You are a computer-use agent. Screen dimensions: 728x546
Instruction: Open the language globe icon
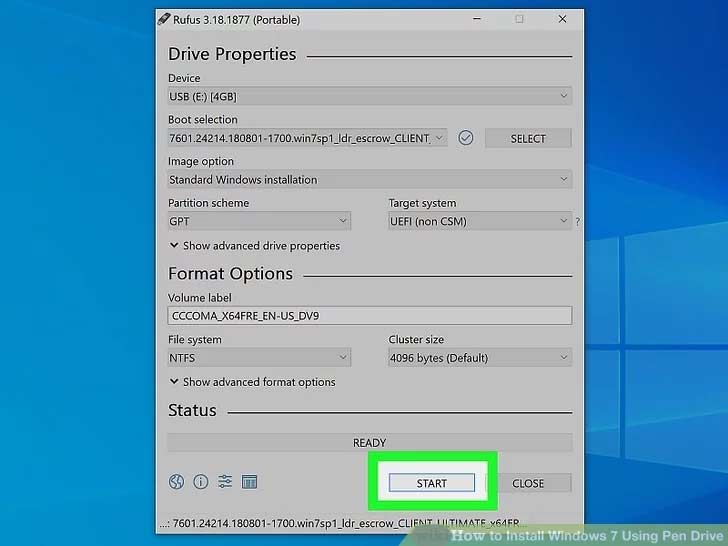[176, 482]
